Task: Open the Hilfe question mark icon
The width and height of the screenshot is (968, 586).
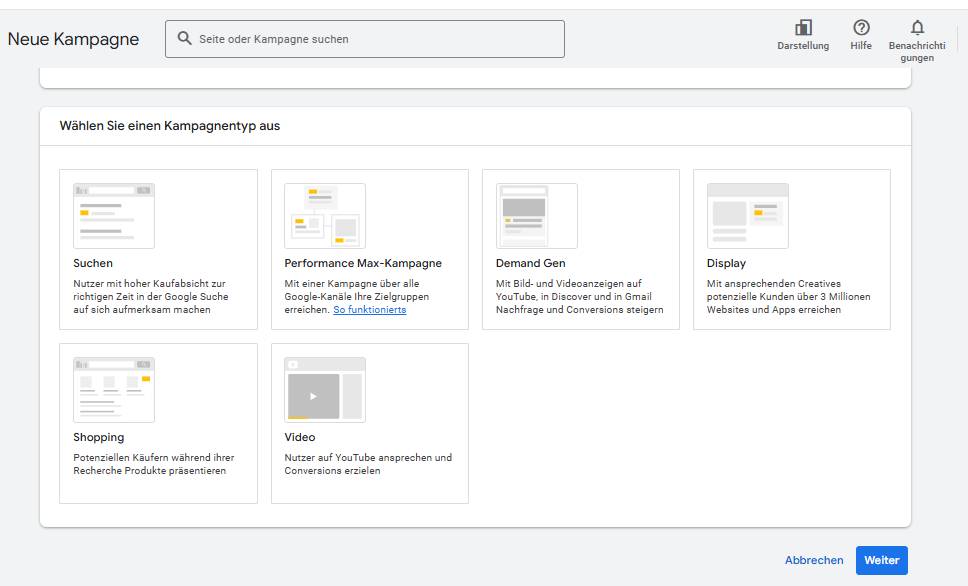Action: click(861, 28)
